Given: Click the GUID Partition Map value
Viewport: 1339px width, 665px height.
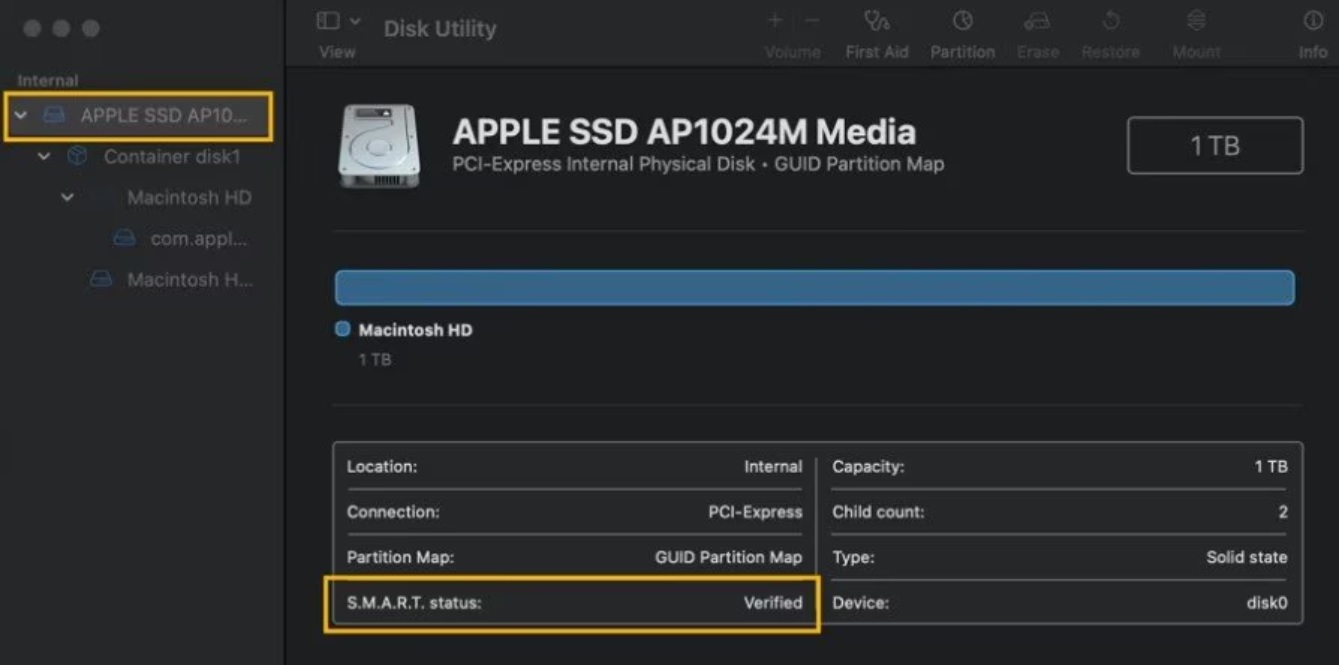Looking at the screenshot, I should pos(729,558).
